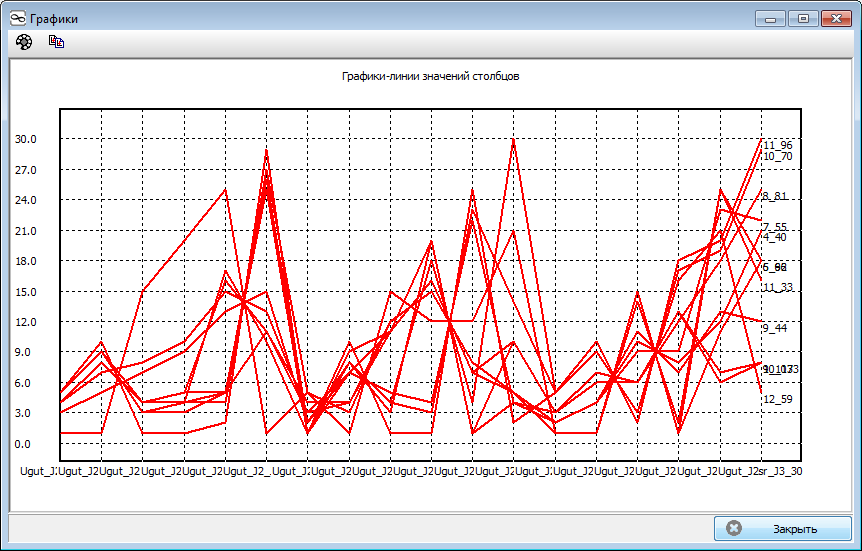Minimize the Графики window
This screenshot has width=862, height=551.
coord(770,19)
